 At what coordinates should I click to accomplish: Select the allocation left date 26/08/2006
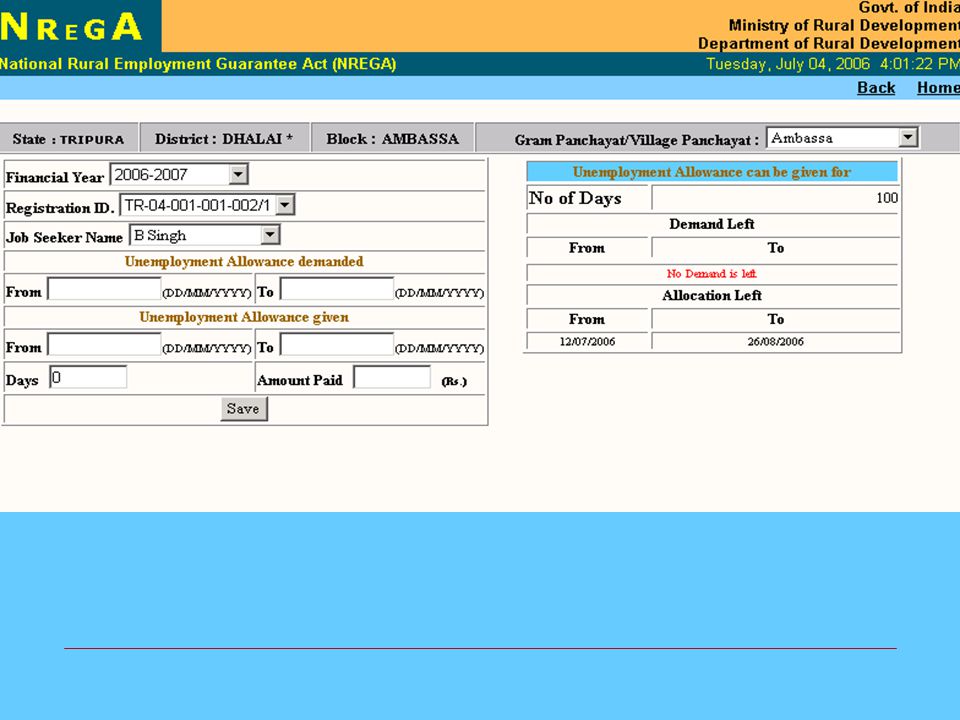point(775,342)
